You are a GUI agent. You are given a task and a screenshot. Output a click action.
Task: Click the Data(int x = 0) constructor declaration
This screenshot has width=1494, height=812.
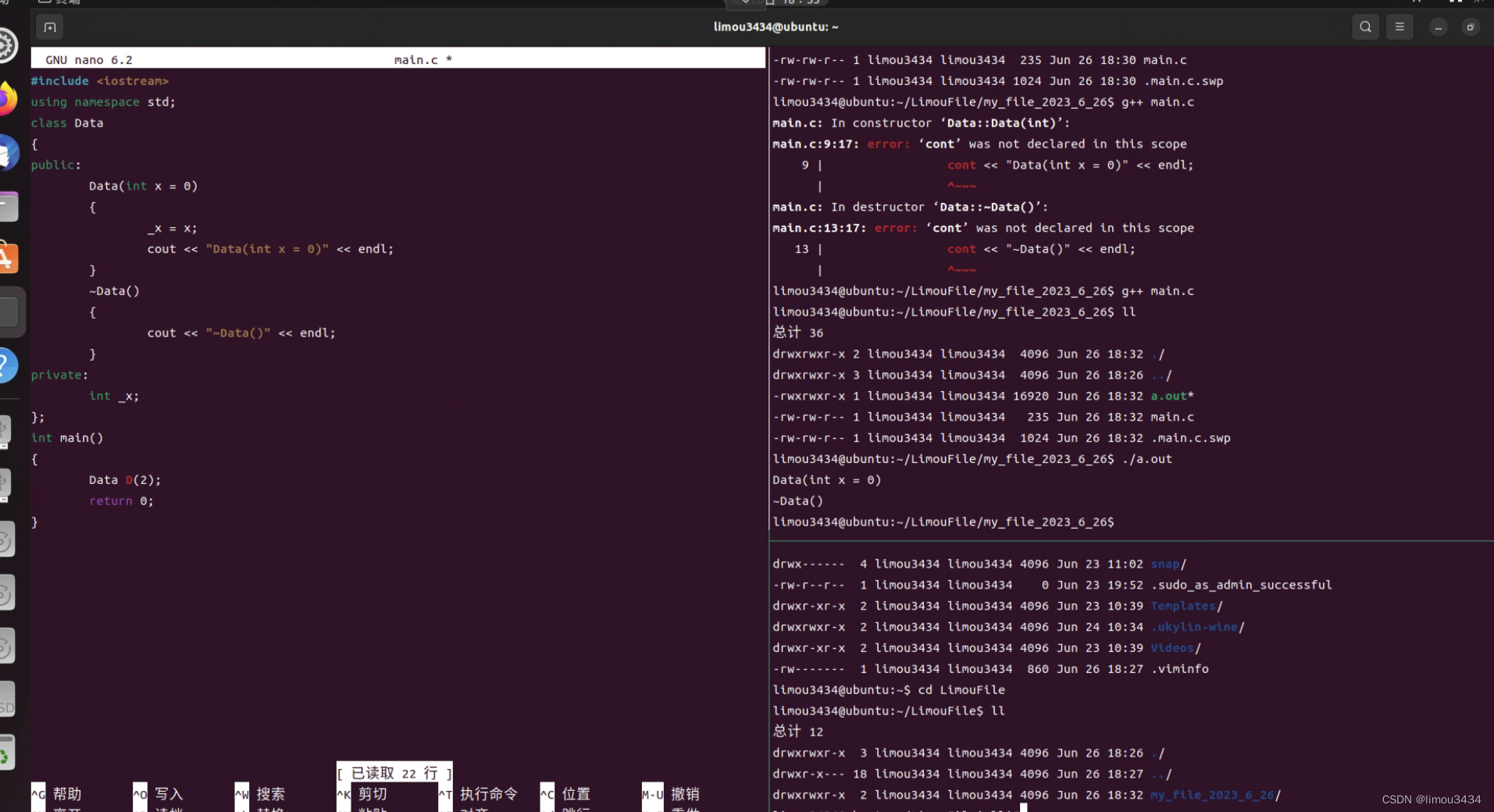[x=144, y=186]
